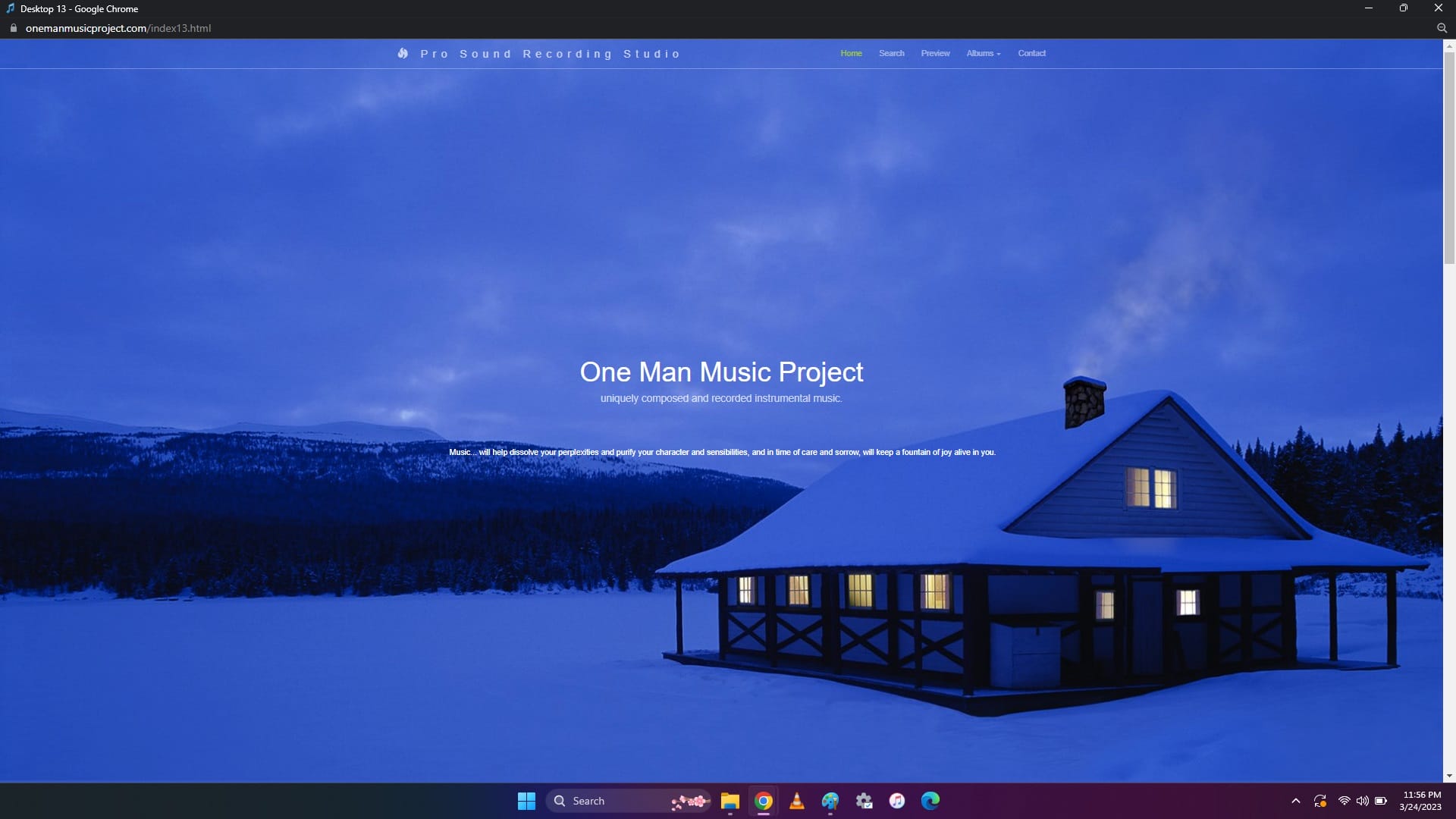Open the Search nav item

[891, 53]
